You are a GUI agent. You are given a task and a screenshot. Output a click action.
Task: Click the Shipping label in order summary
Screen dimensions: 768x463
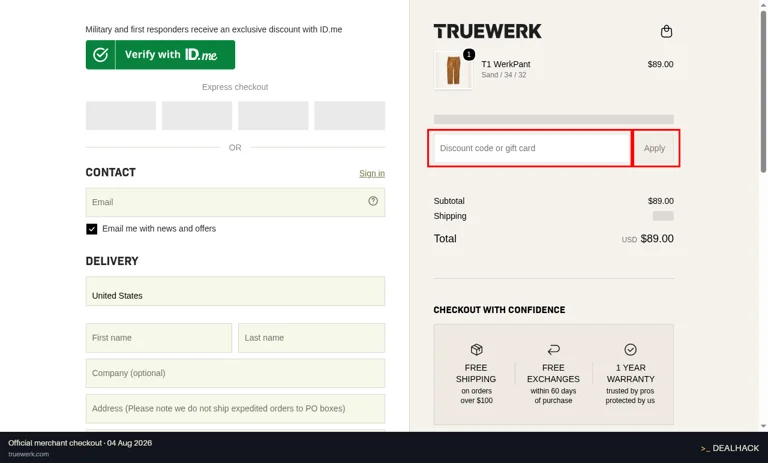[450, 216]
